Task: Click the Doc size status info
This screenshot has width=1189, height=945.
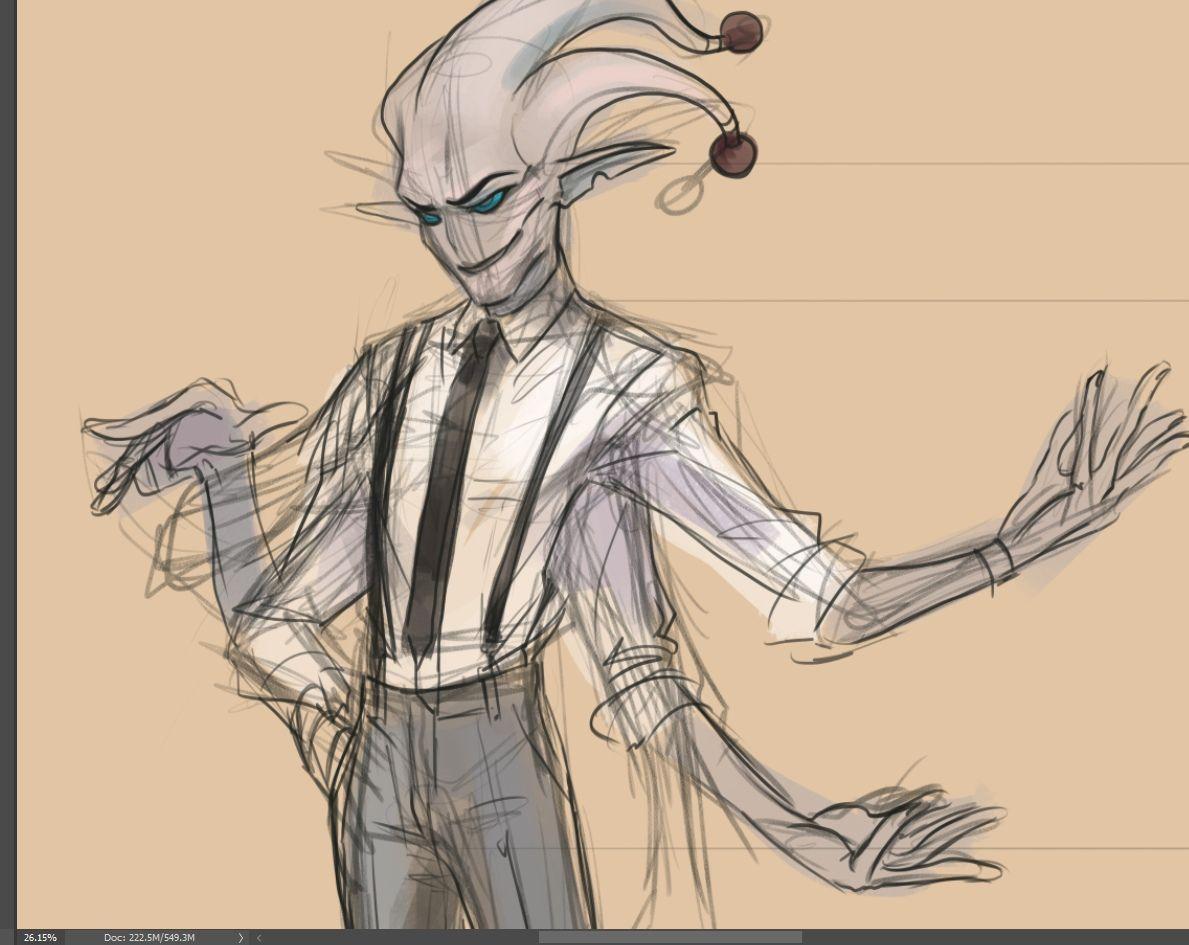Action: (x=149, y=937)
